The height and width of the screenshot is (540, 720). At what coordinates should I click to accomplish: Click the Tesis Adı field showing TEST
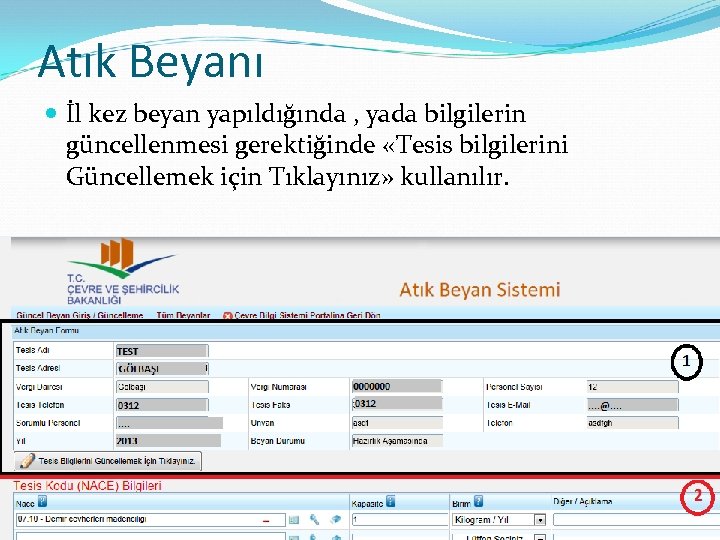(x=162, y=351)
